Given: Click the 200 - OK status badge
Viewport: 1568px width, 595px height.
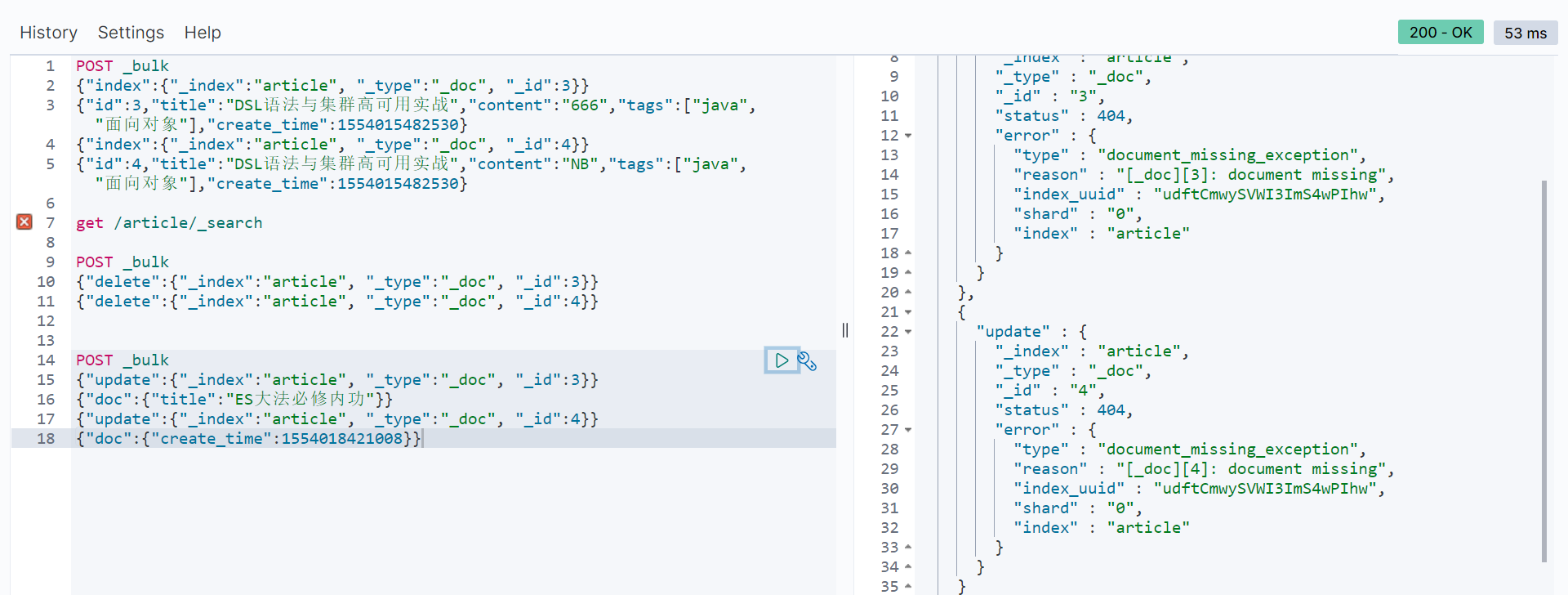Looking at the screenshot, I should pyautogui.click(x=1441, y=32).
